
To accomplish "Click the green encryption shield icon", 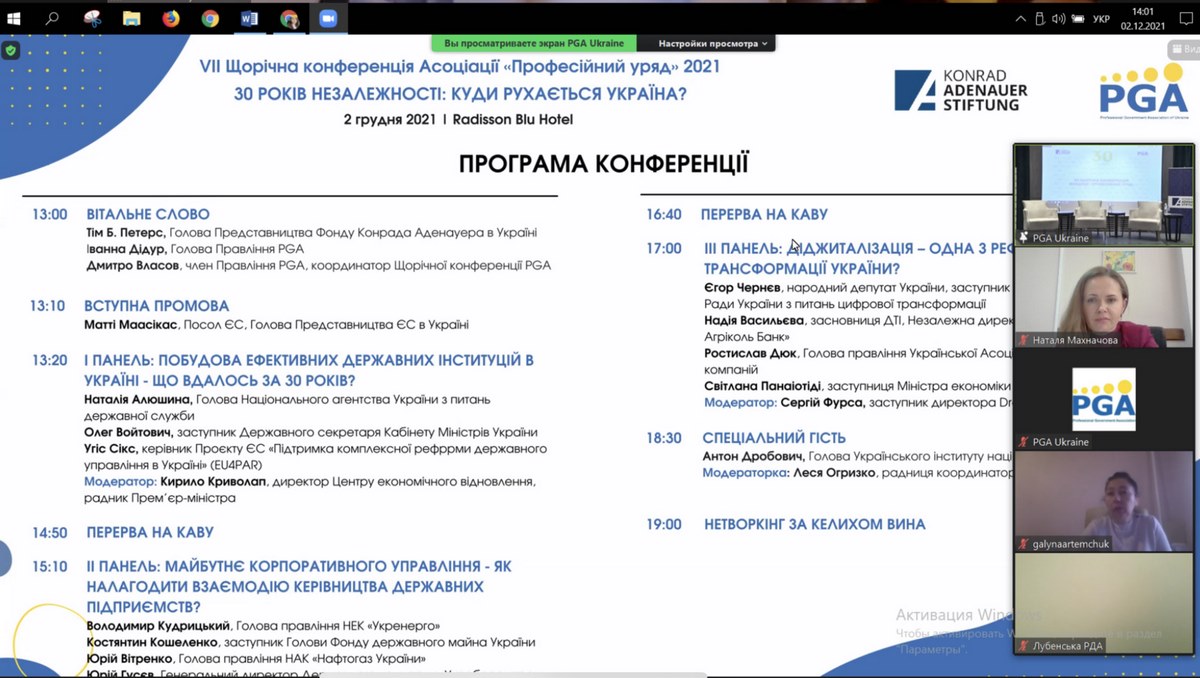I will point(11,50).
